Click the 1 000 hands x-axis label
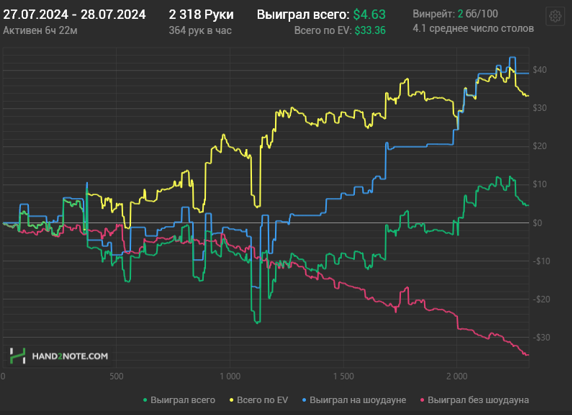Viewport: 572px width, 415px height. tap(230, 376)
